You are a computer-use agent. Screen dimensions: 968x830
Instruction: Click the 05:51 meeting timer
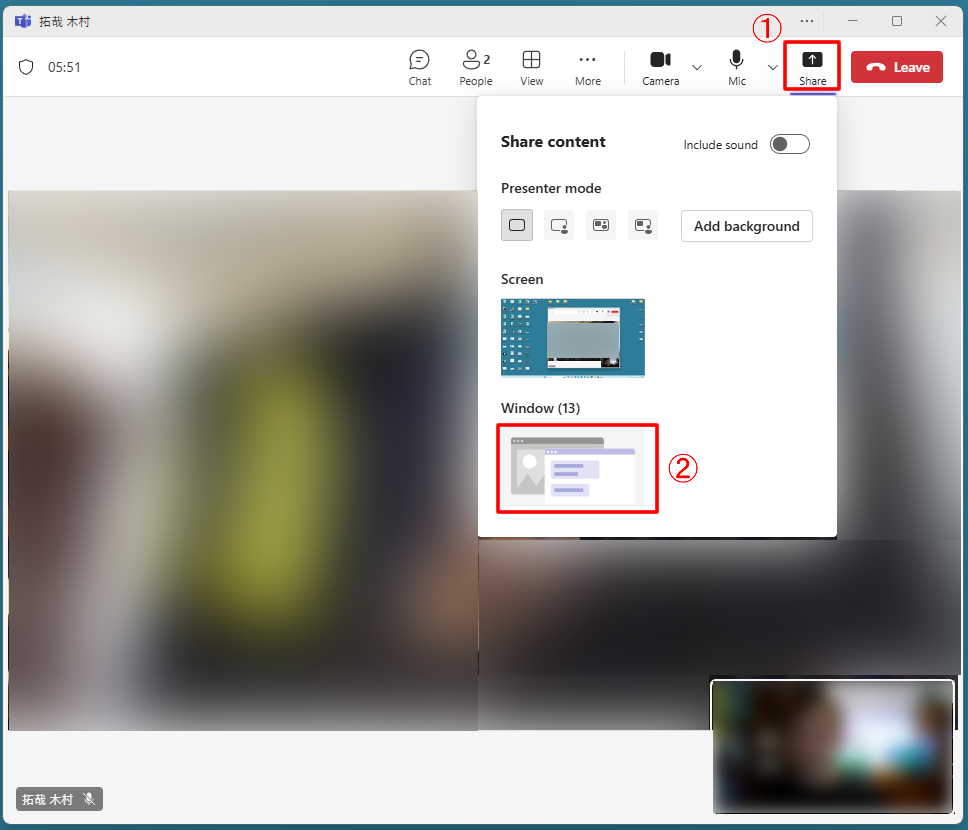[x=64, y=67]
